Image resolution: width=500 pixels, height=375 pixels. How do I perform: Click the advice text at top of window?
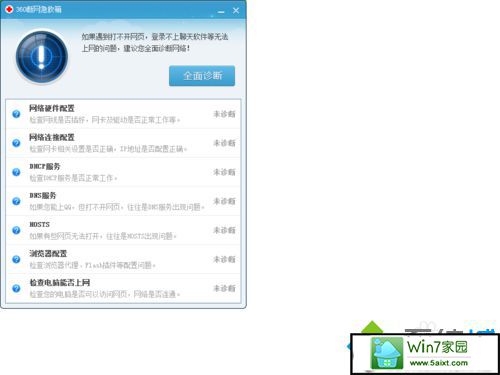155,42
